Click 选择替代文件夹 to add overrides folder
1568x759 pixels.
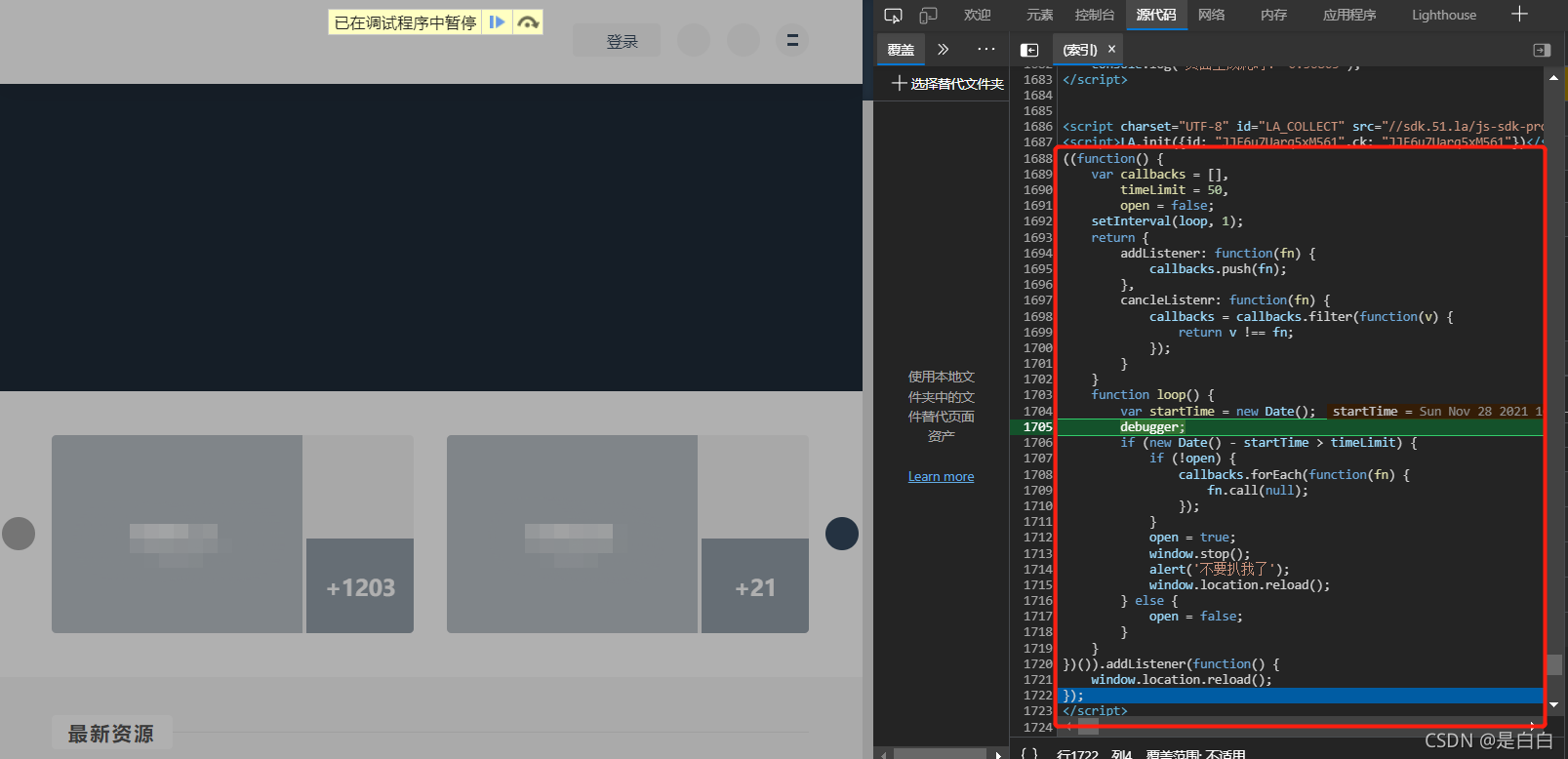tap(947, 84)
